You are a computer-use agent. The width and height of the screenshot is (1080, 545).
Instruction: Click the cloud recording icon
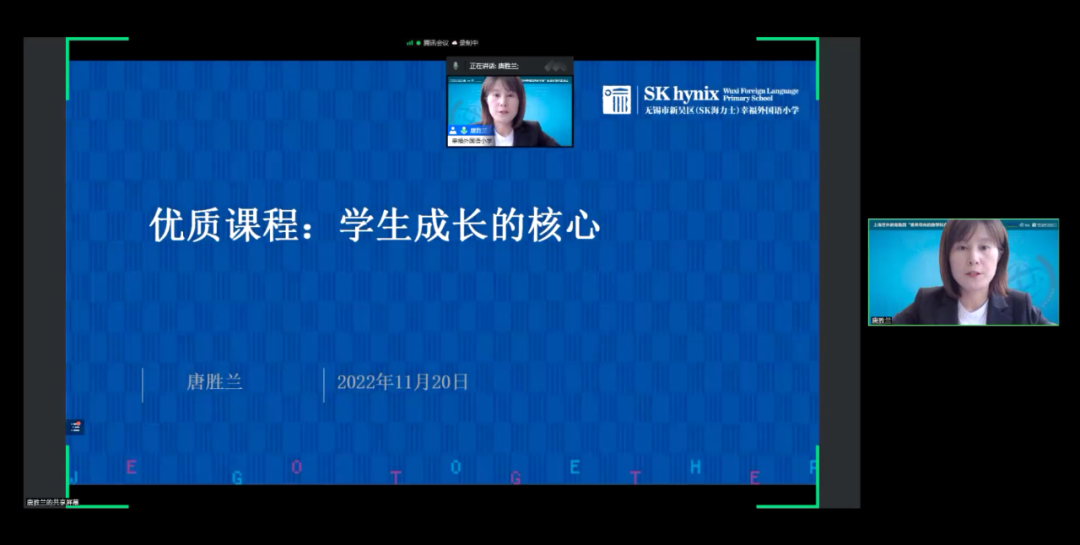(x=455, y=43)
